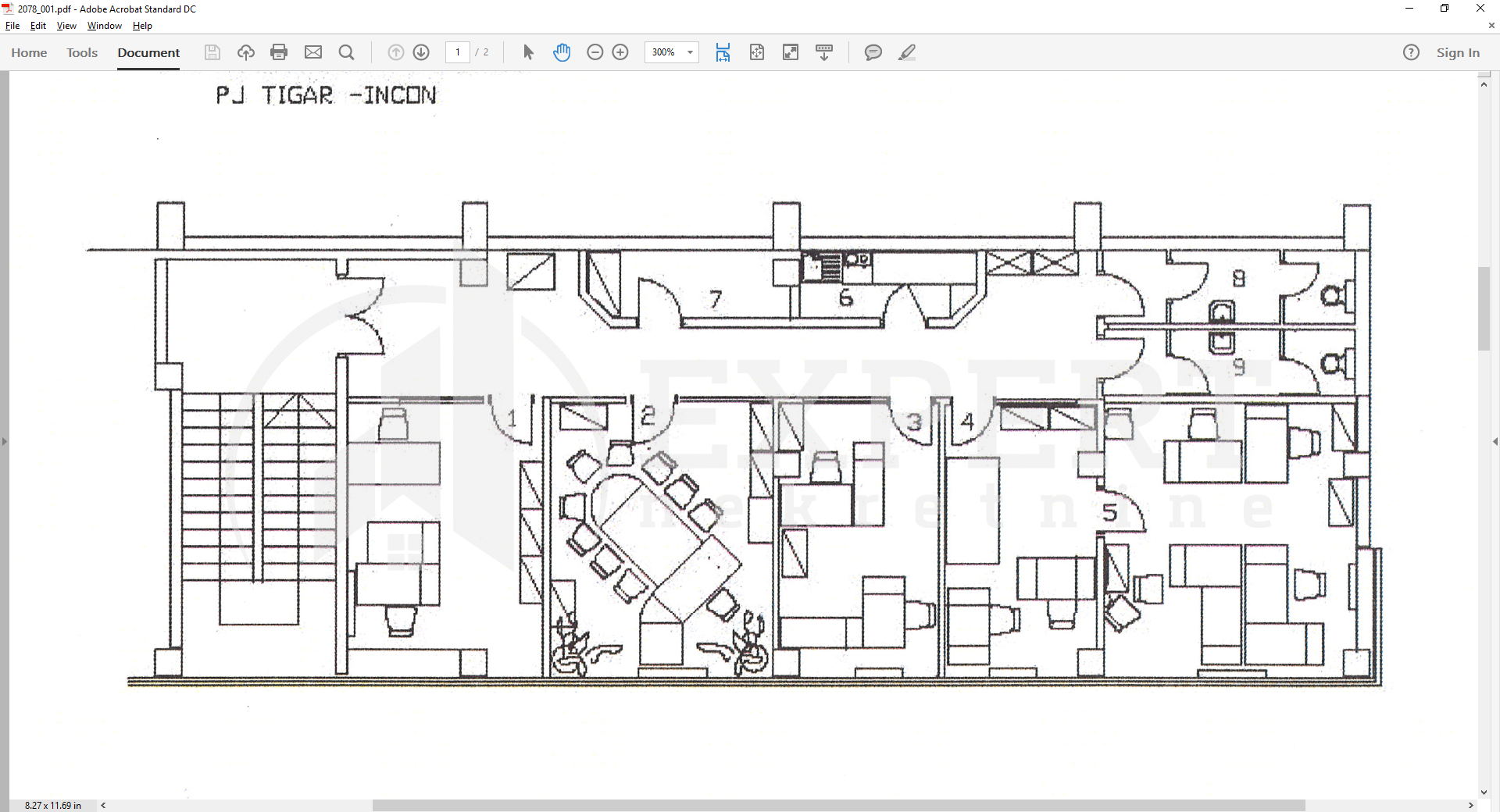Expand the right tools pane arrow

pos(1495,442)
